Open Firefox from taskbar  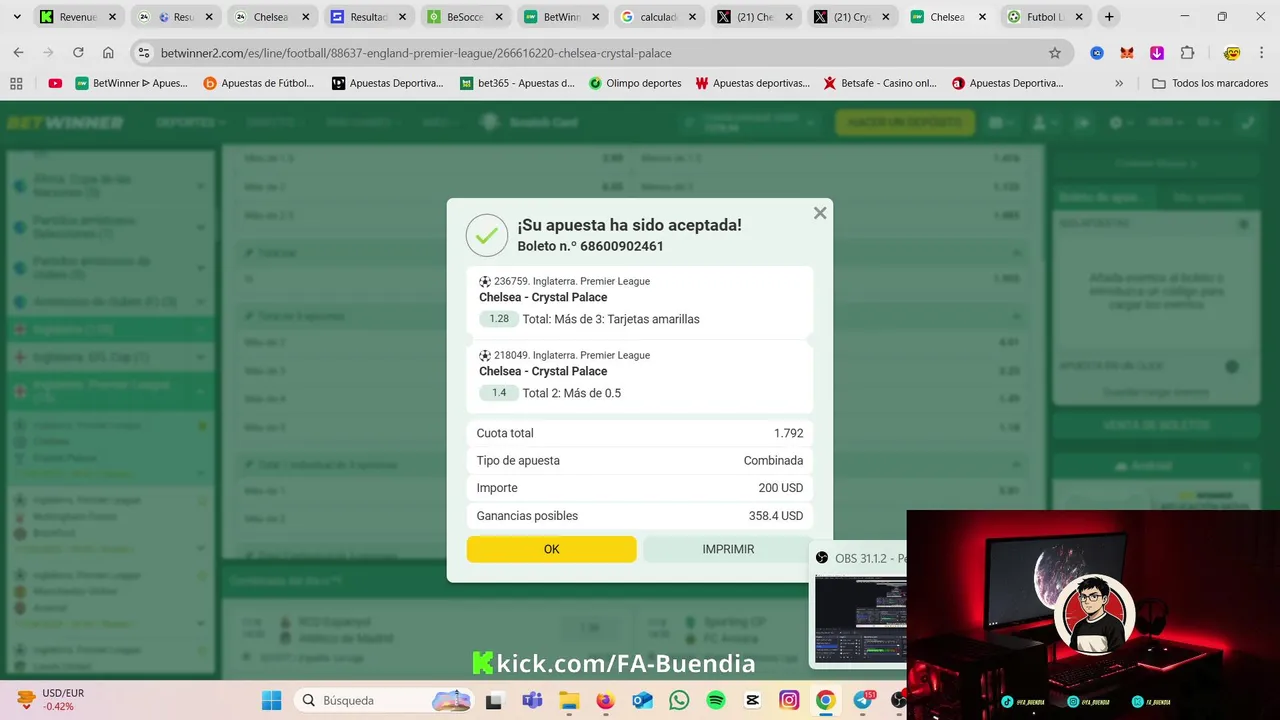point(605,700)
